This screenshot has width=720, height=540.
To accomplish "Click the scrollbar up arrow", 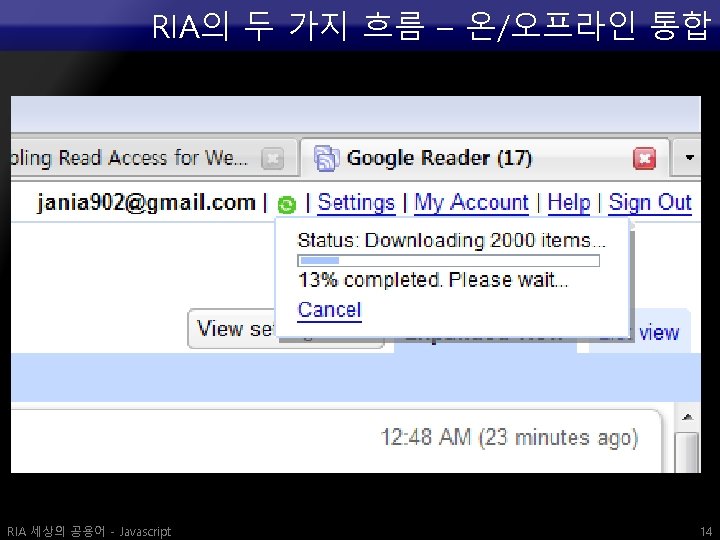I will click(x=687, y=417).
